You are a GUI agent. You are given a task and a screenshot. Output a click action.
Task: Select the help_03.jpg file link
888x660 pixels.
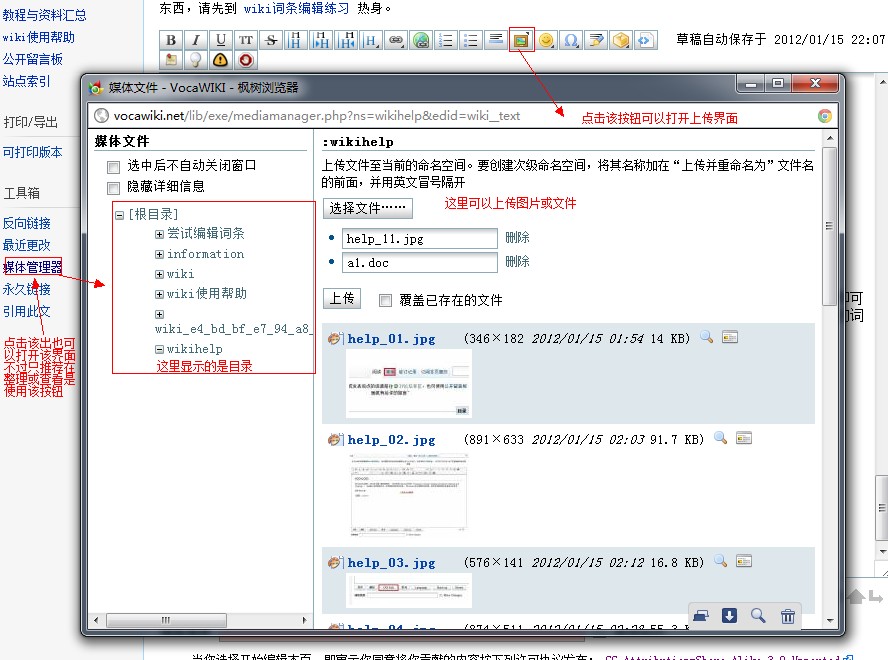391,563
